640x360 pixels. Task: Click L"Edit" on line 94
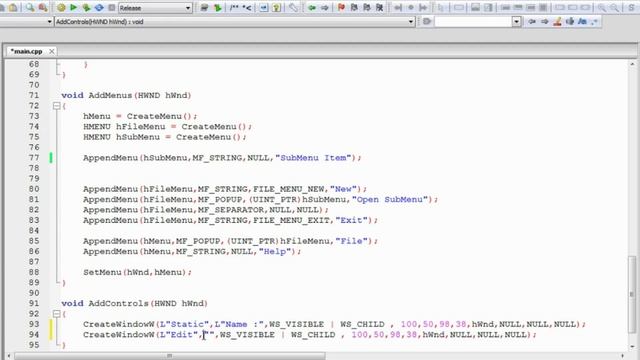click(x=179, y=335)
